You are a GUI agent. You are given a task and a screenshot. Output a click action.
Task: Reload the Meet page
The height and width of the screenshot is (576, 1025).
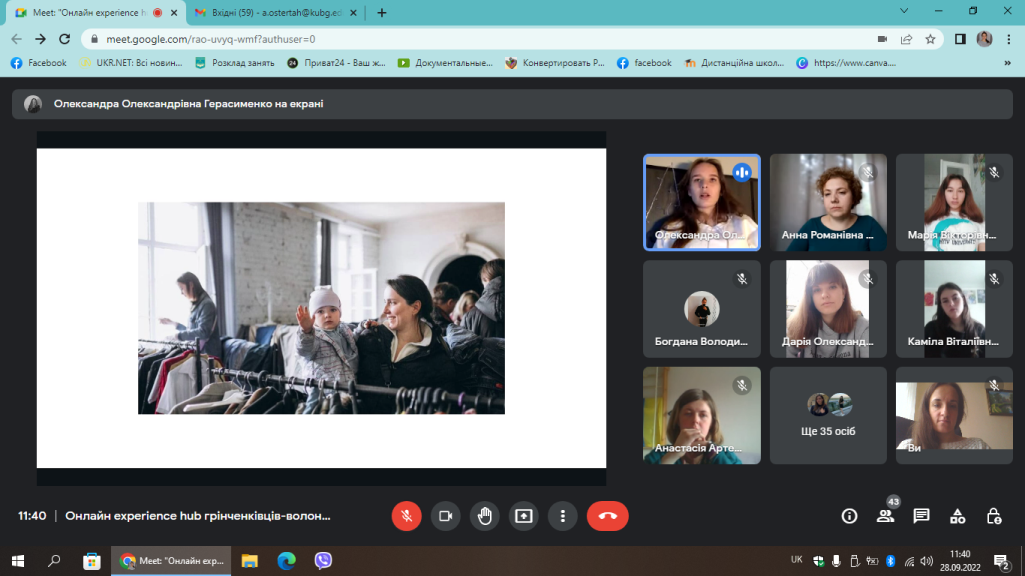pyautogui.click(x=64, y=39)
